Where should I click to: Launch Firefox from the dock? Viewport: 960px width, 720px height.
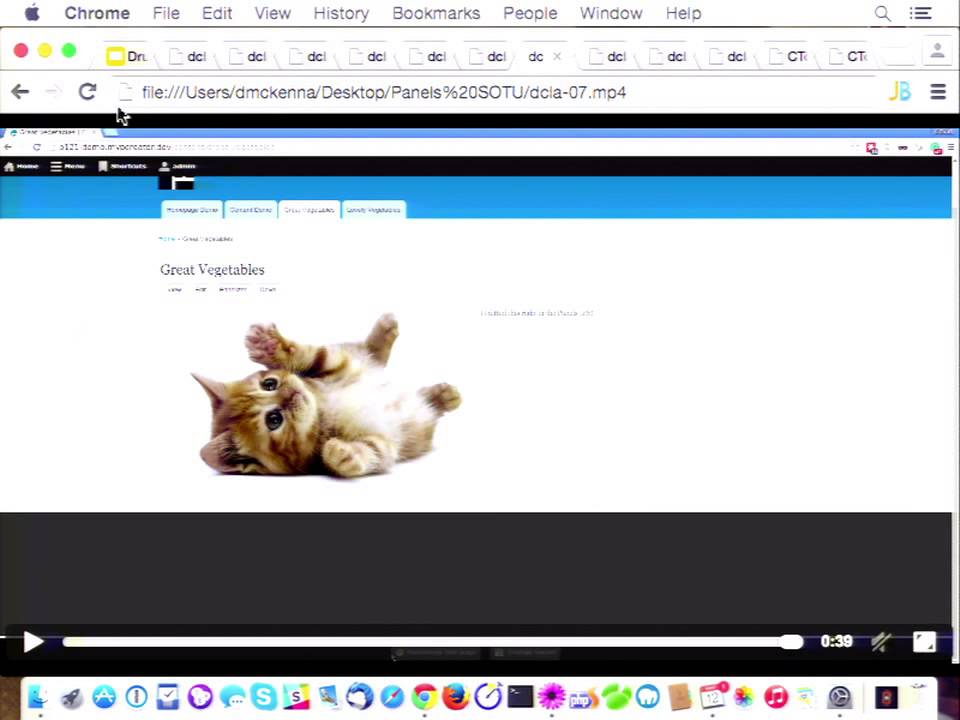pyautogui.click(x=456, y=696)
